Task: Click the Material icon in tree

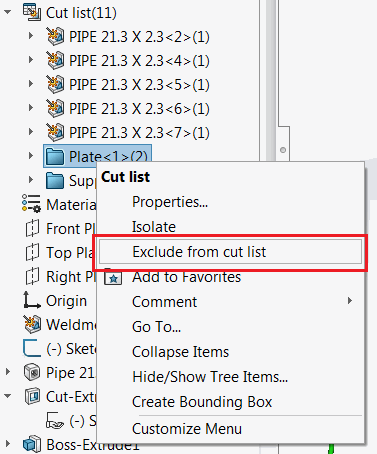Action: (x=31, y=204)
